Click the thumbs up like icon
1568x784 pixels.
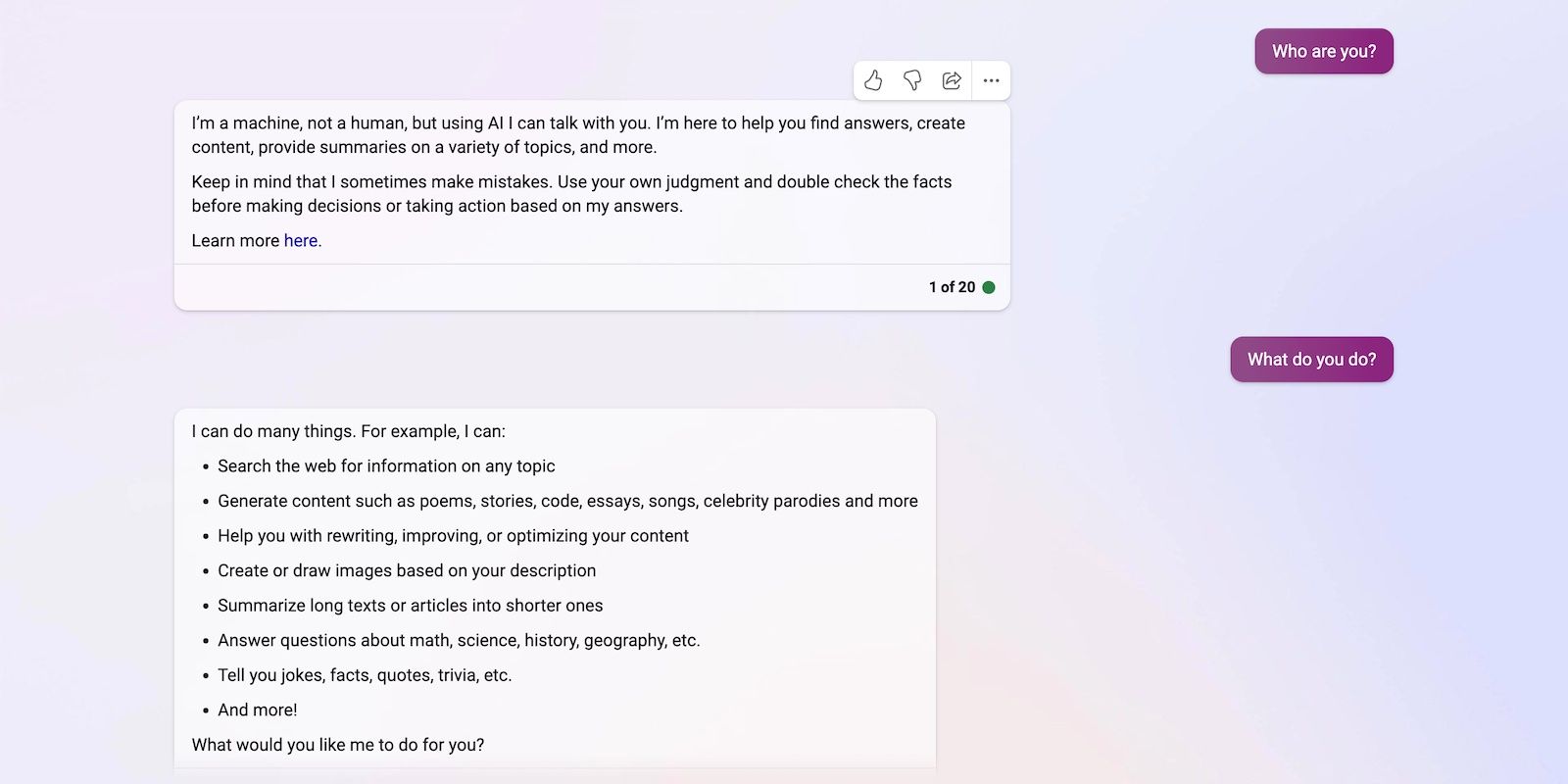click(873, 80)
